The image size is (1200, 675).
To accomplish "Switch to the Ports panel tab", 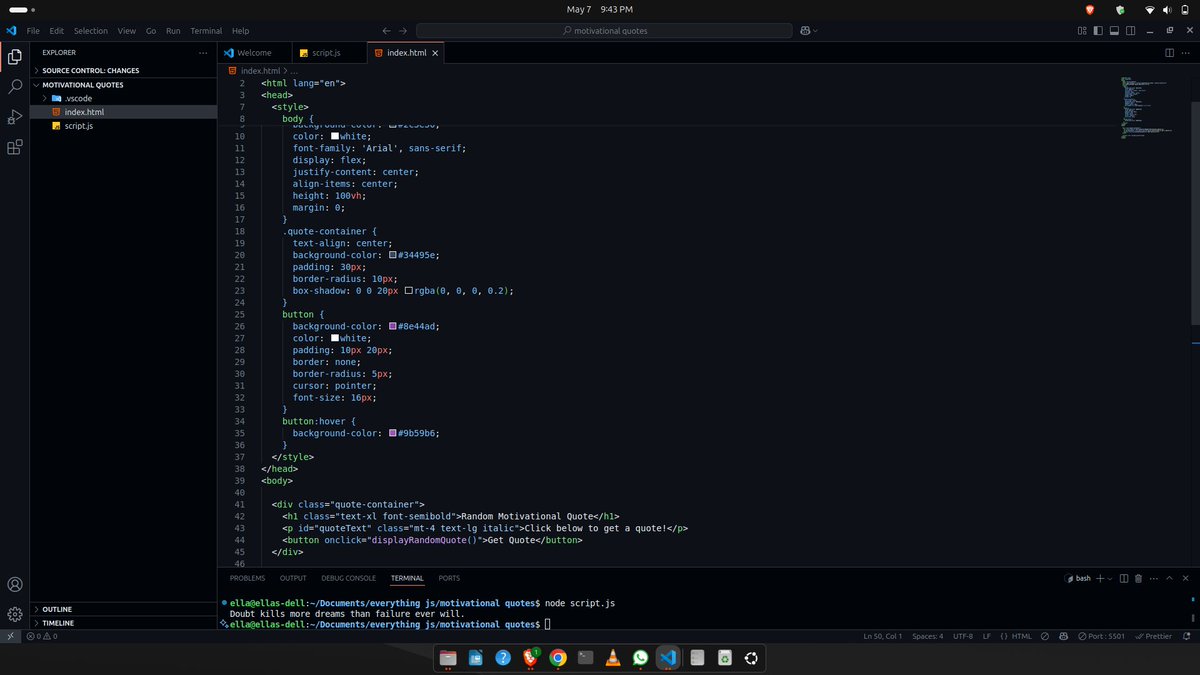I will [x=449, y=578].
